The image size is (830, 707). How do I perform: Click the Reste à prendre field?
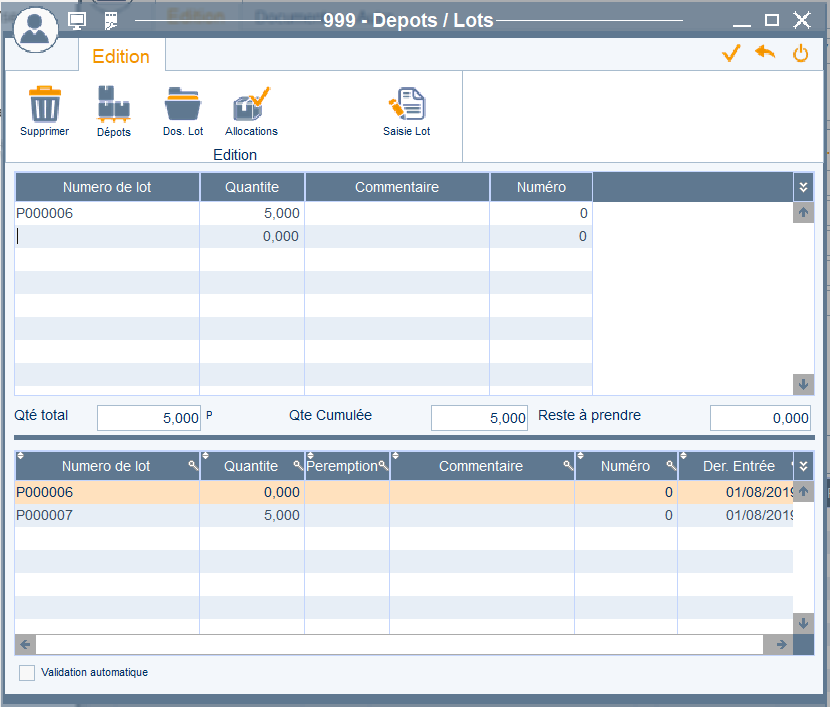pos(760,418)
